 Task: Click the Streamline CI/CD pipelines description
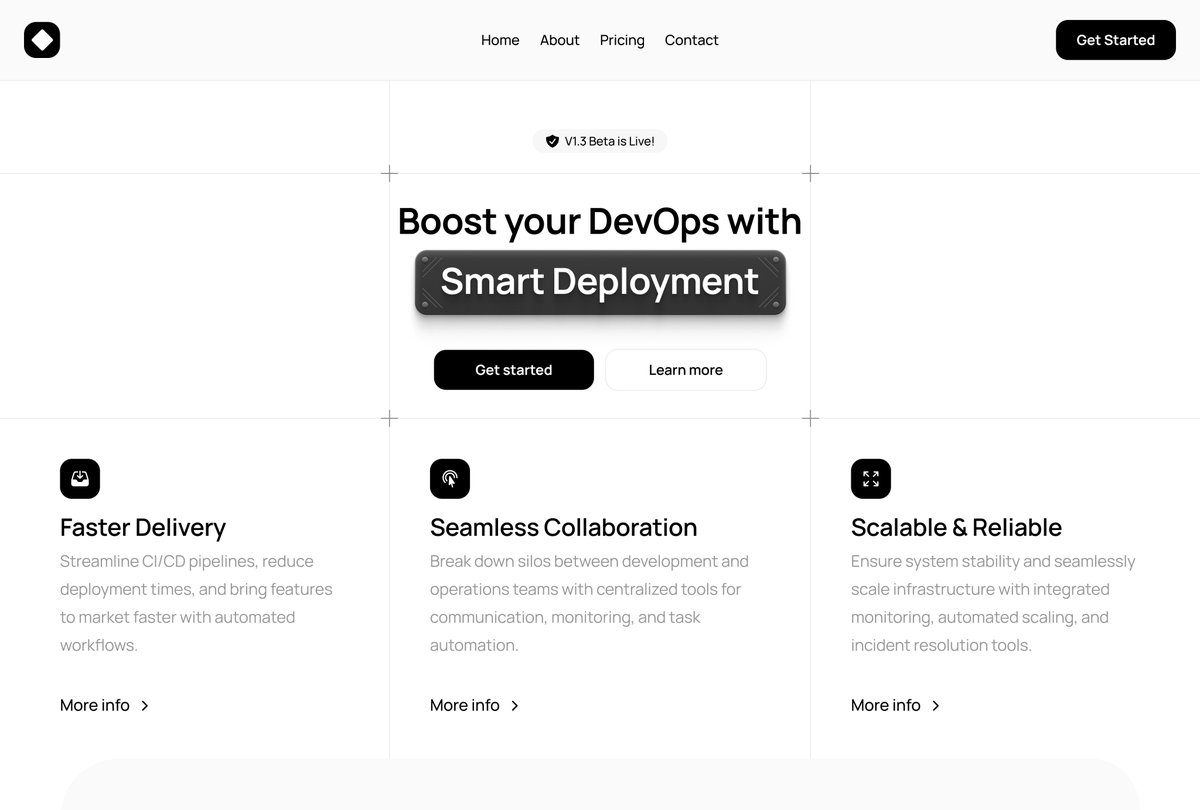coord(196,603)
